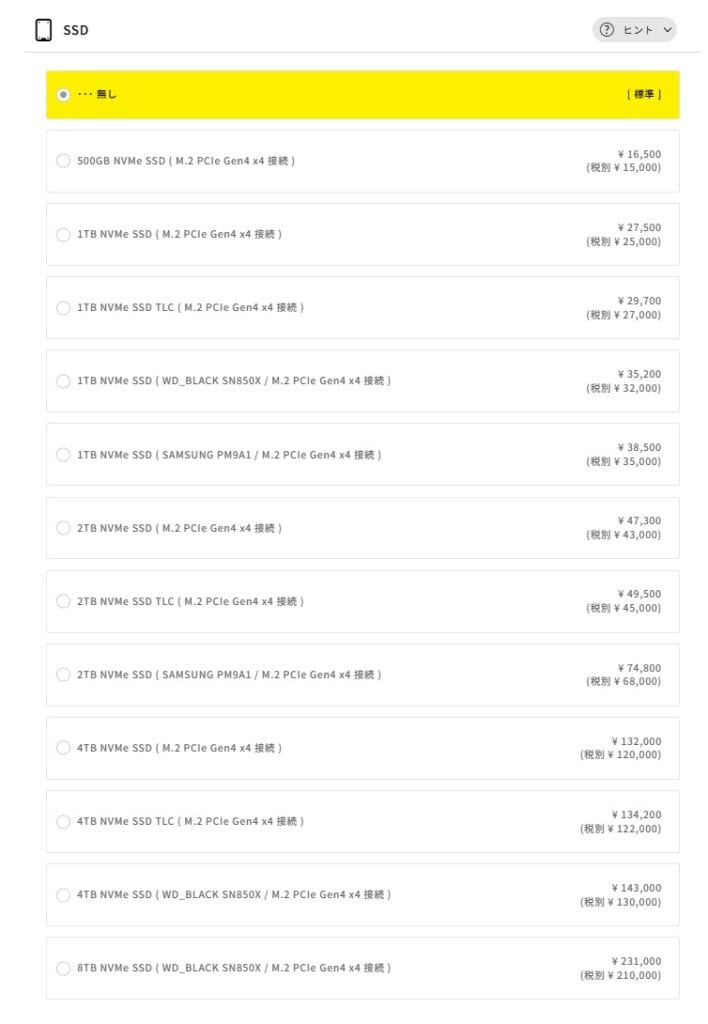The image size is (708, 1024).
Task: Select 1TB NVMe SSD TLC option
Action: [64, 308]
